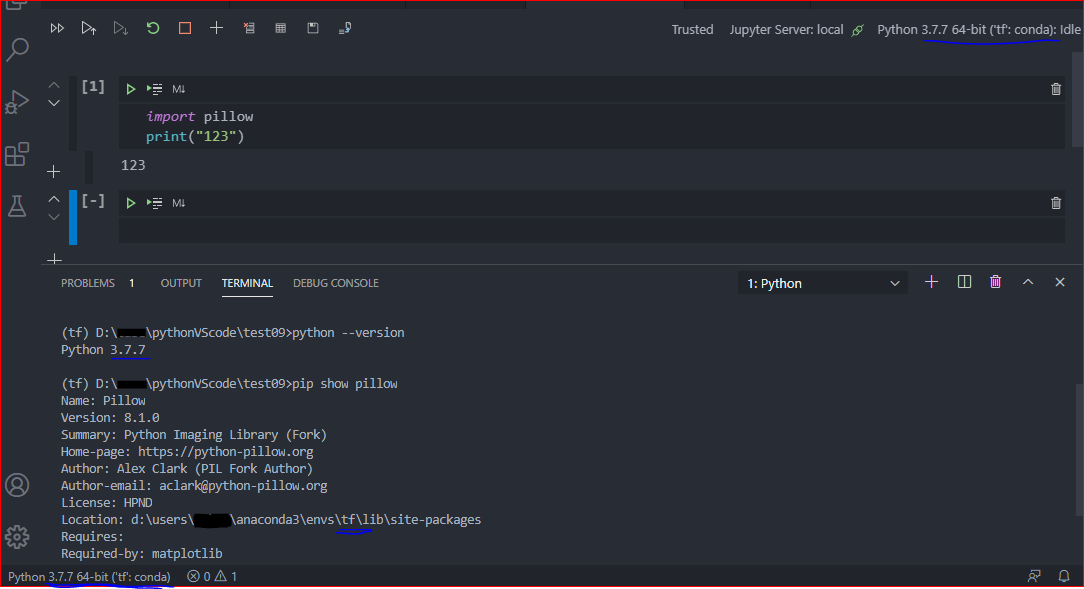The width and height of the screenshot is (1084, 589).
Task: Open the variables explorer grid
Action: click(x=280, y=28)
